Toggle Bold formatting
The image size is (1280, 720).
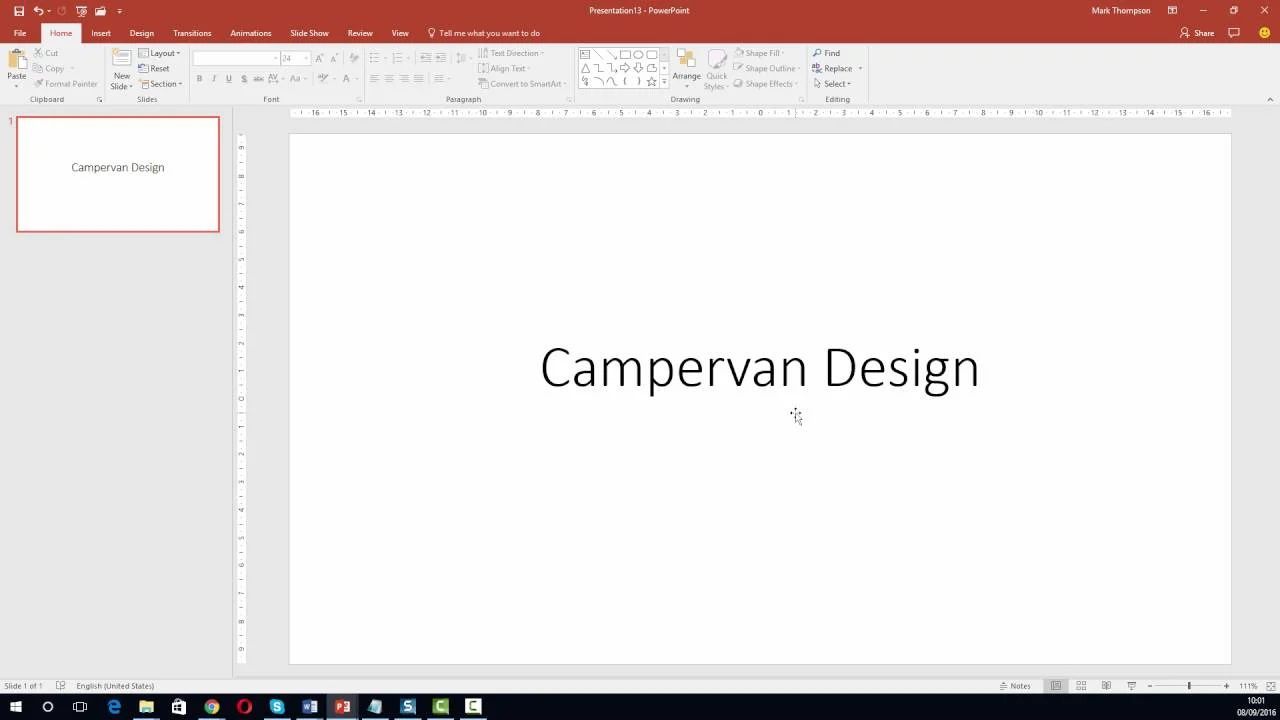[199, 78]
